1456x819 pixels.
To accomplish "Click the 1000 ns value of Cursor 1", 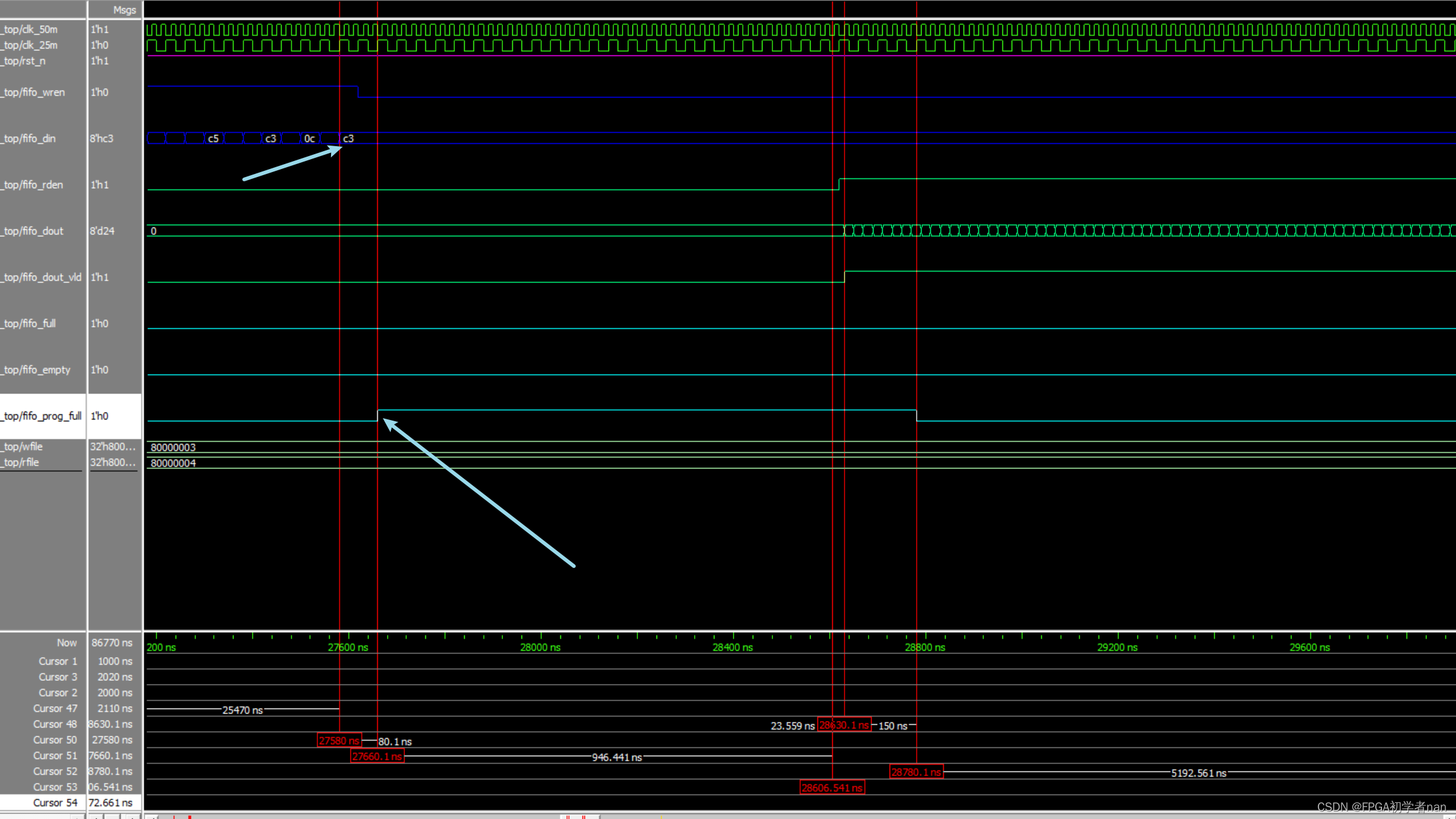I will [115, 661].
